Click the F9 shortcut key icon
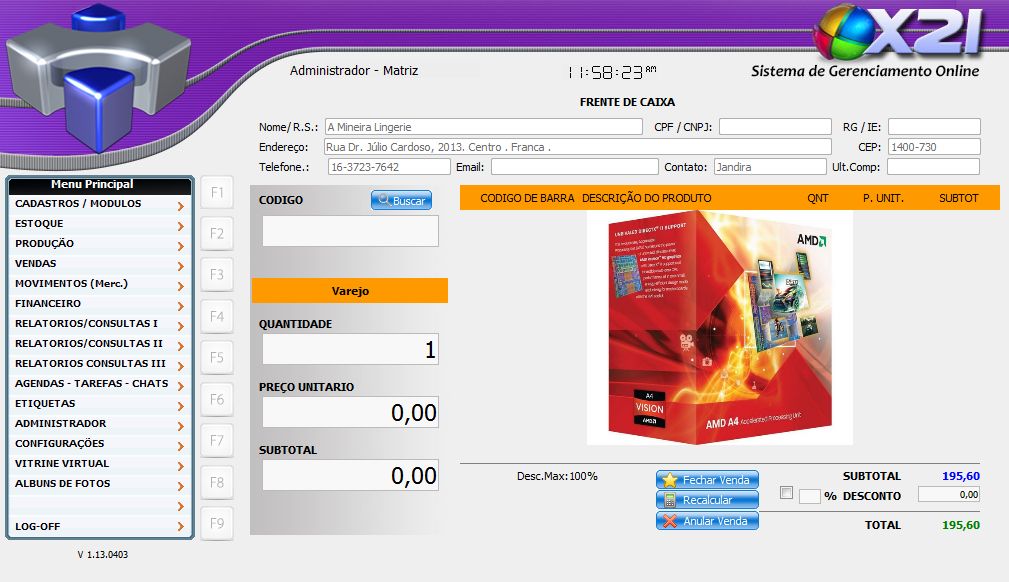 coord(216,523)
